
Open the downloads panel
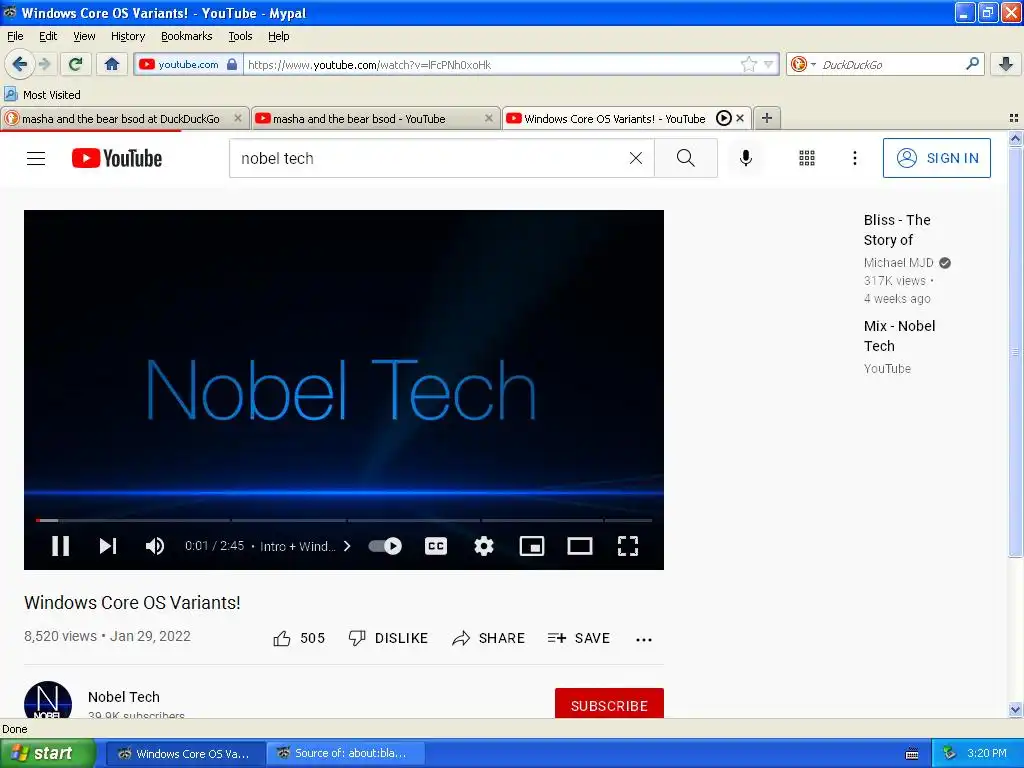1006,64
